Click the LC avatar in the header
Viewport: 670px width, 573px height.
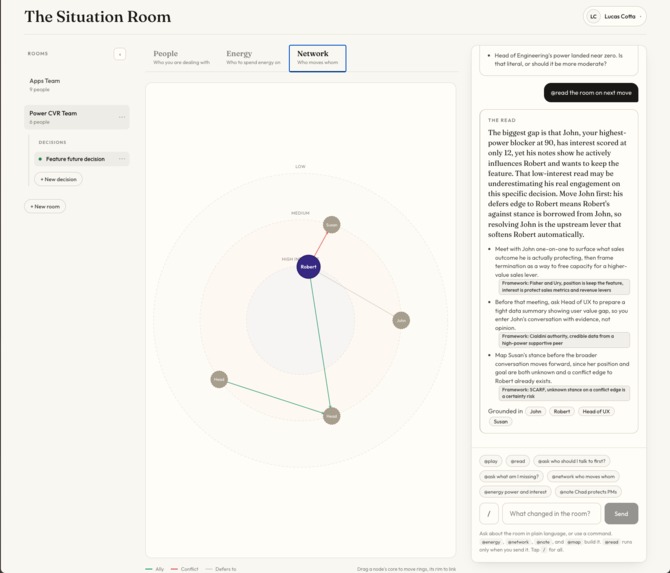coord(593,17)
